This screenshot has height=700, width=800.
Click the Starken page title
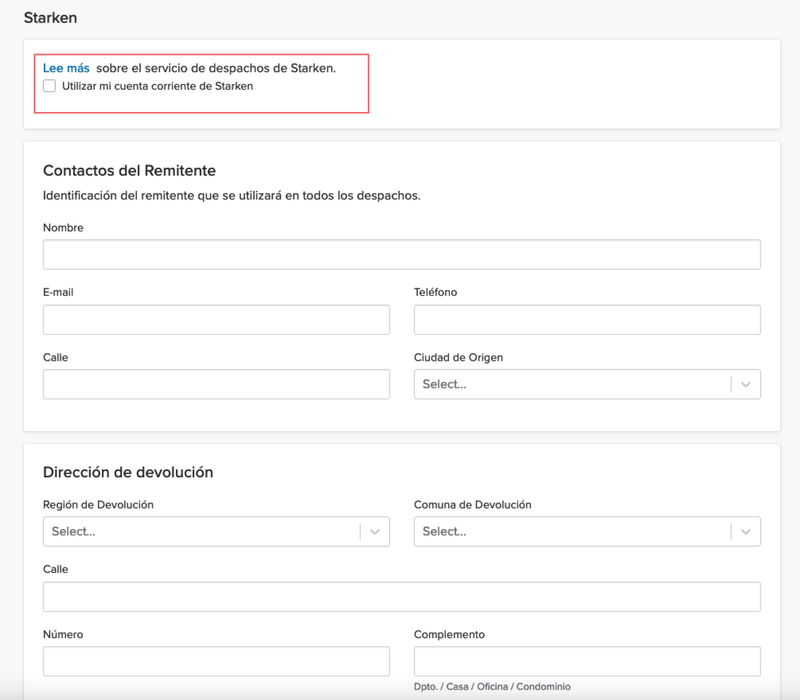click(51, 18)
